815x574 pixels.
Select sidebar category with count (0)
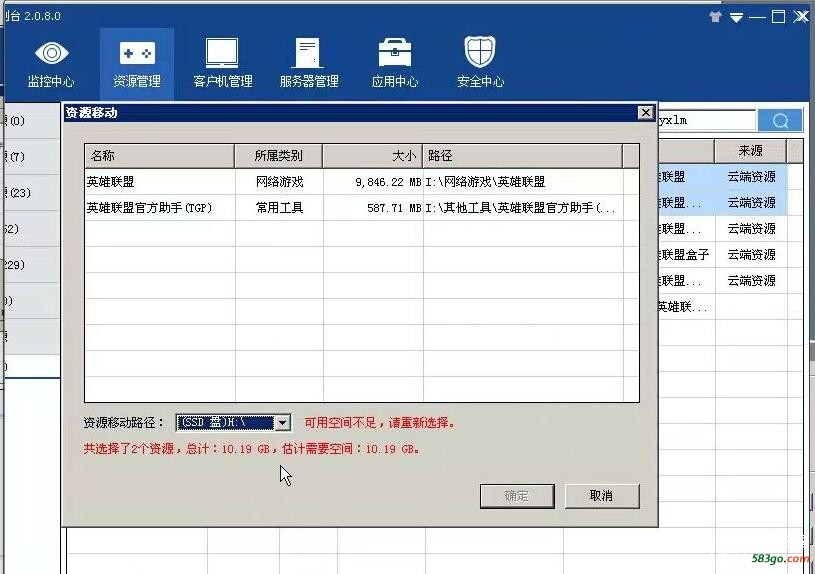click(x=31, y=121)
